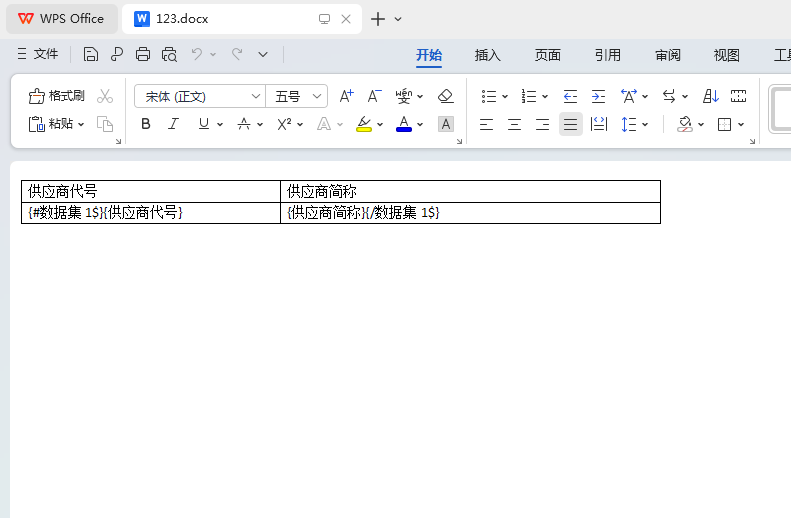Click table cell 供应商简称 header
Screen dimensions: 791x518
(470, 191)
